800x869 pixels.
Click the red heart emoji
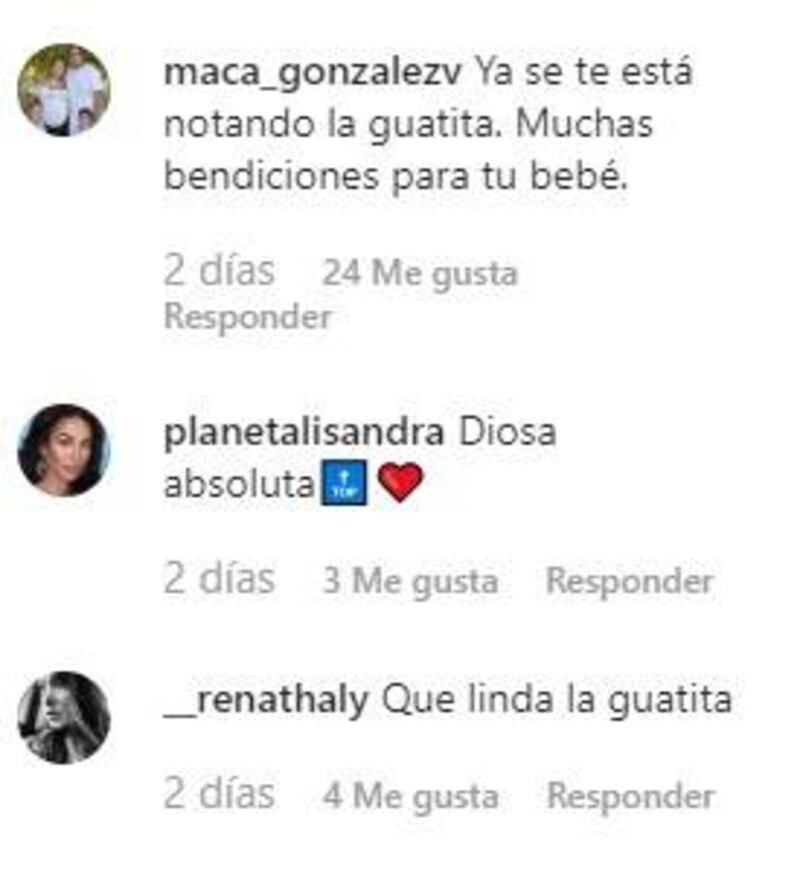400,483
